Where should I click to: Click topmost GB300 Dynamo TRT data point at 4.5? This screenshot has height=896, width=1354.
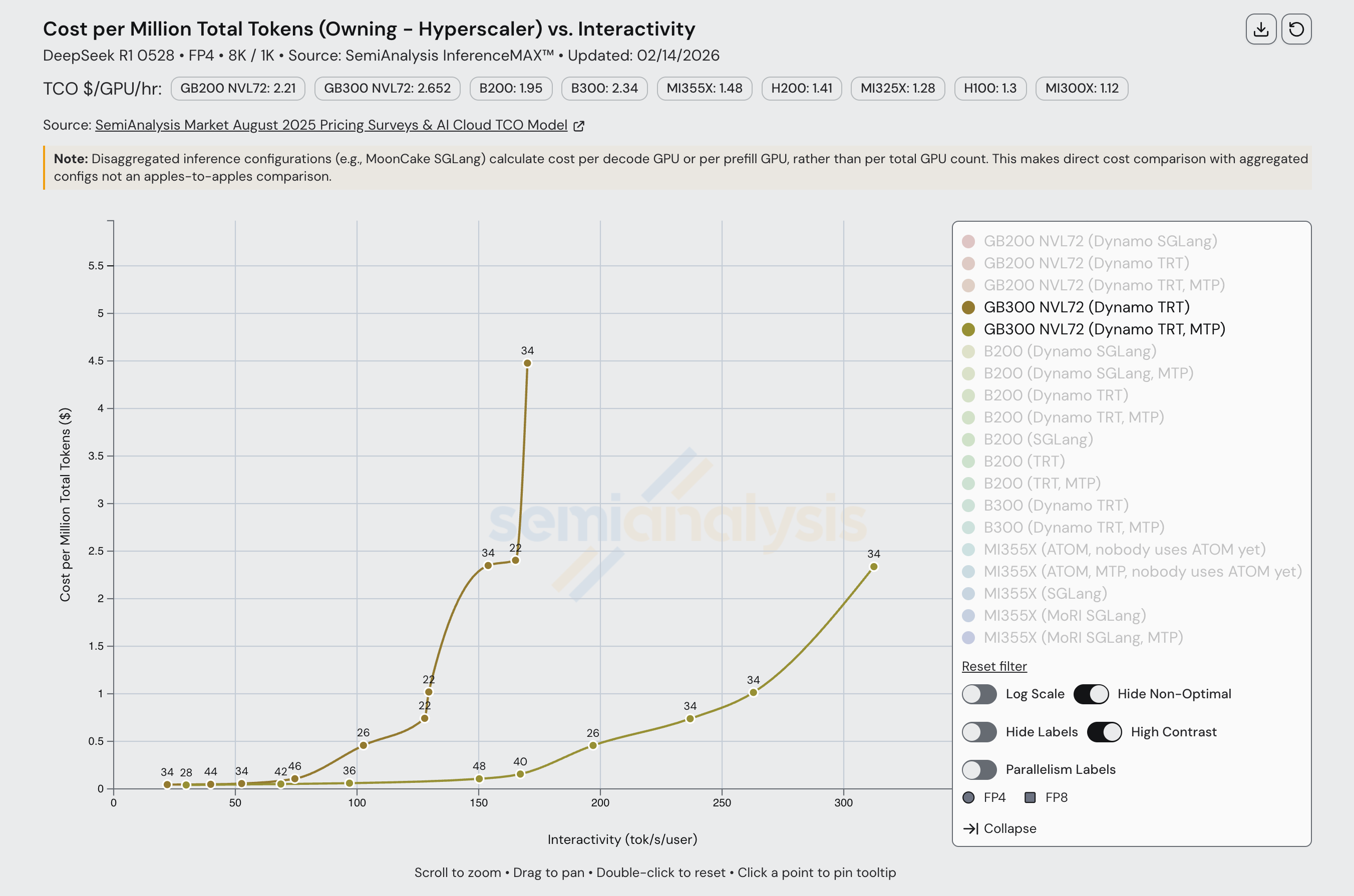point(527,363)
